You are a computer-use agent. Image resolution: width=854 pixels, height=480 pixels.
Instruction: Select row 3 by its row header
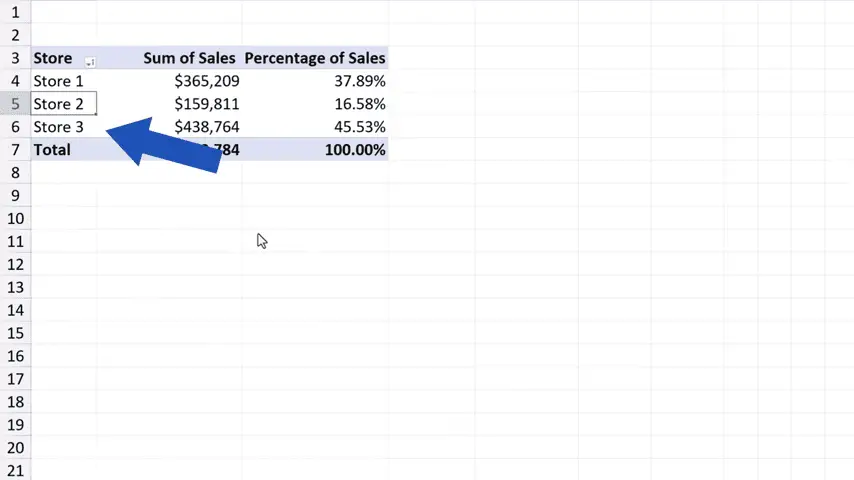15,58
